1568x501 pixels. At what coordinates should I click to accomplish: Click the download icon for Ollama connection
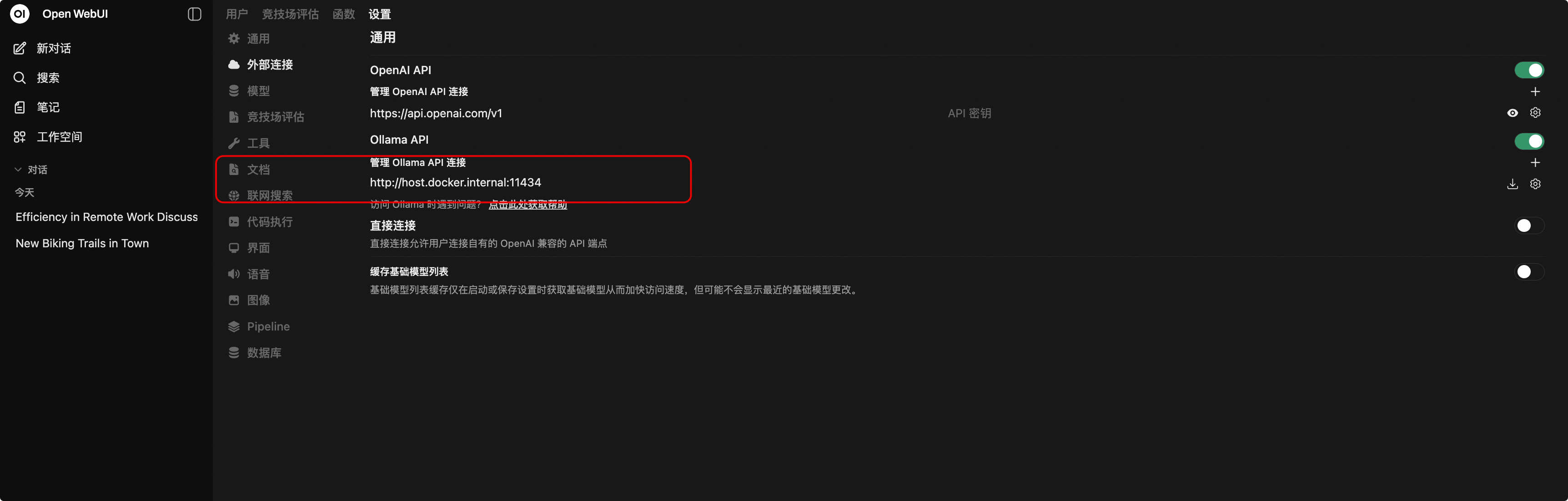1512,184
